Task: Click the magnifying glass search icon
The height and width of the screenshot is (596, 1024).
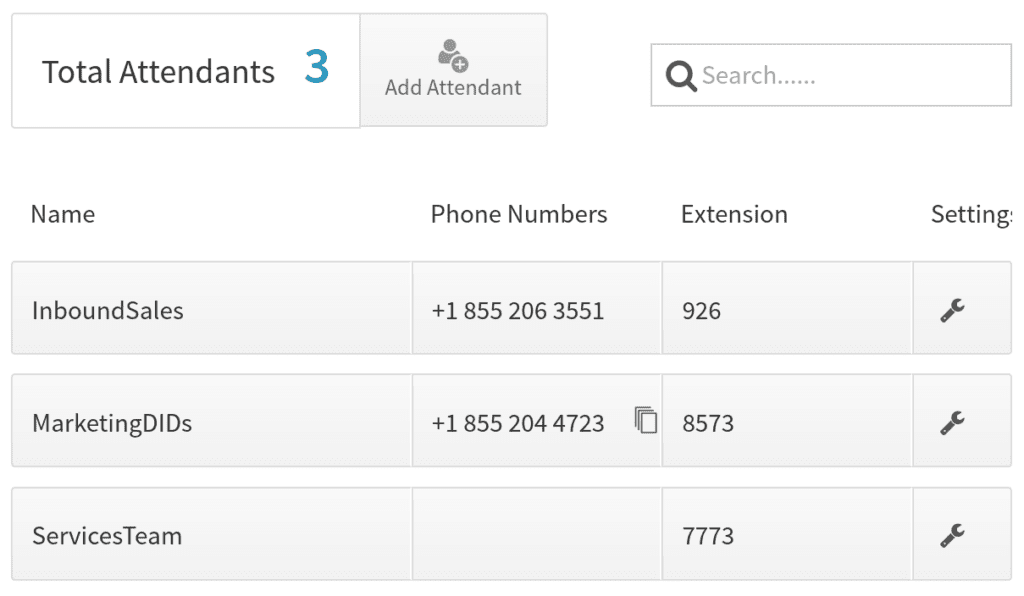Action: pyautogui.click(x=681, y=76)
